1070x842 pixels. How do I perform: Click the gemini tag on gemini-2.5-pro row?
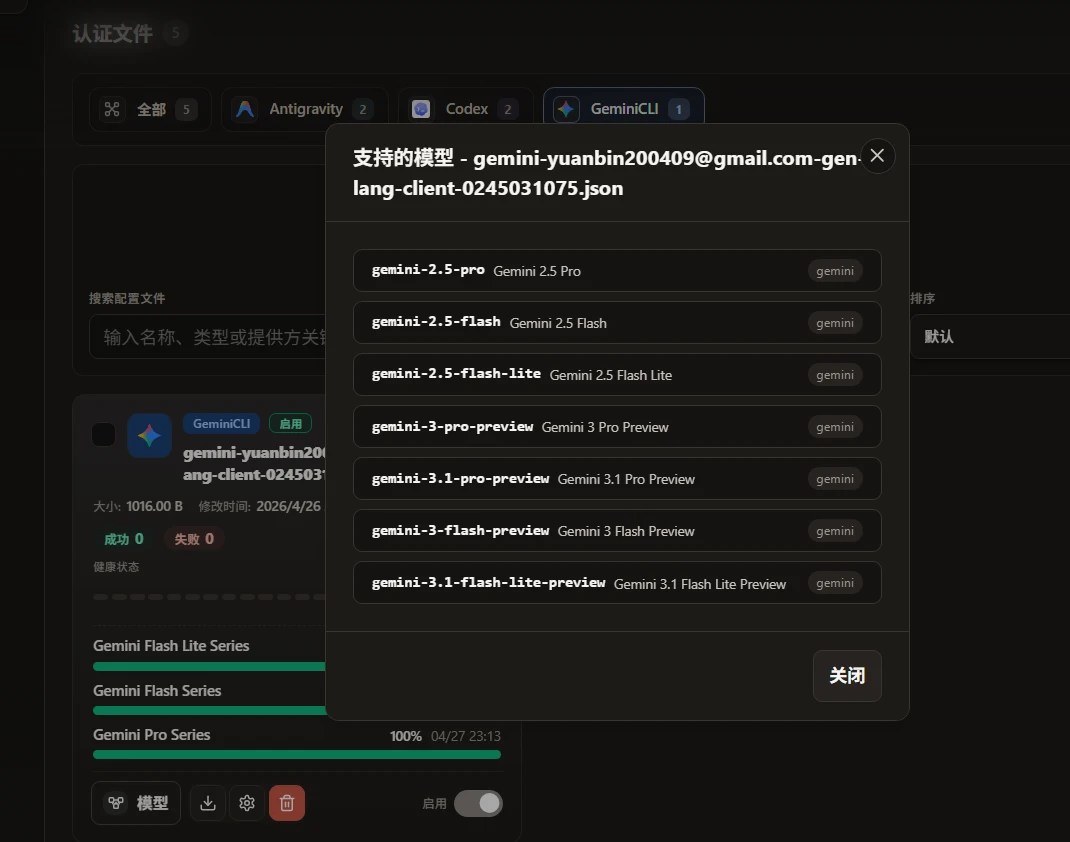coord(835,271)
